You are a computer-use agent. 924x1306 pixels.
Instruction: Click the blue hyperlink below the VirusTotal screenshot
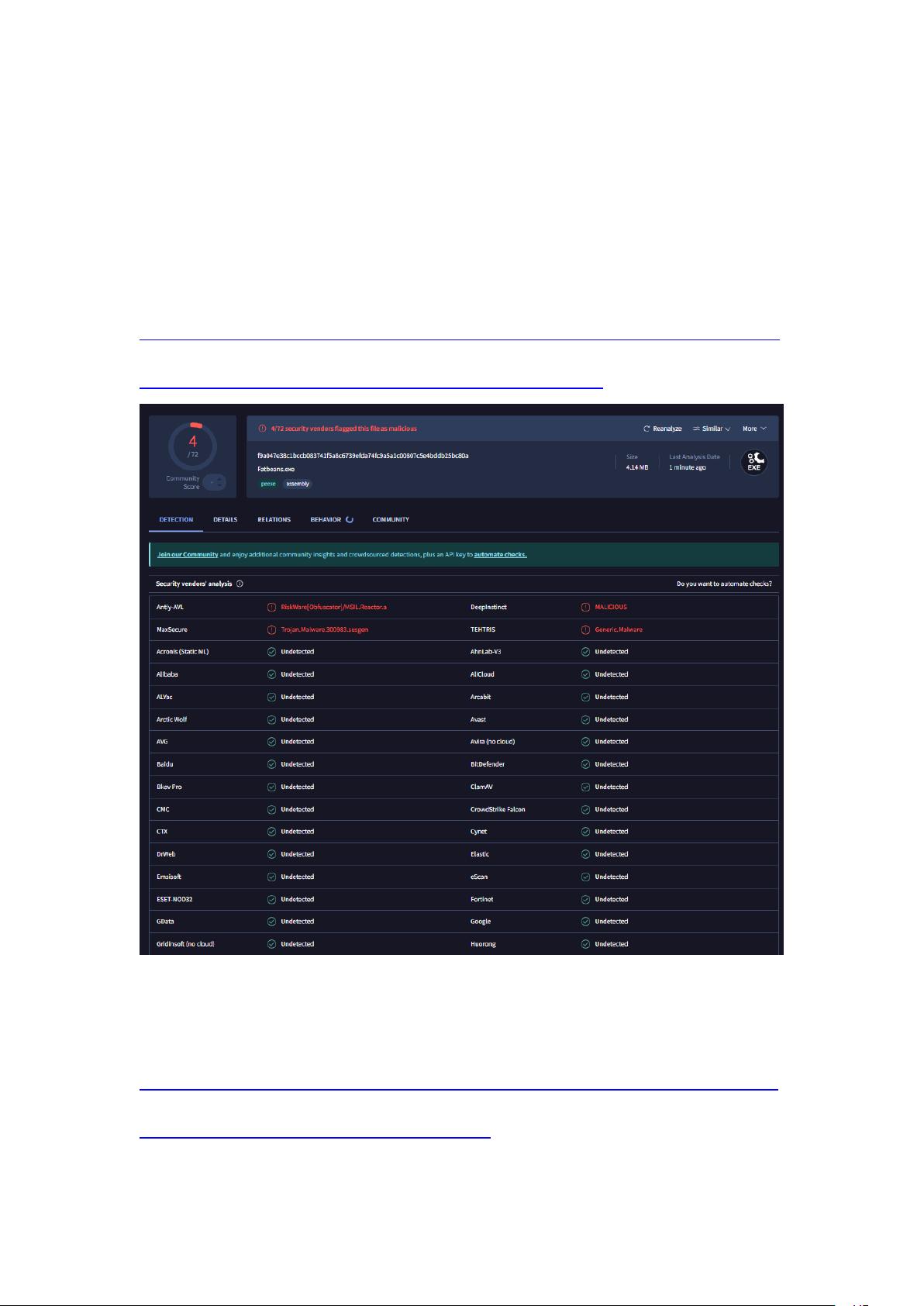coord(458,1114)
